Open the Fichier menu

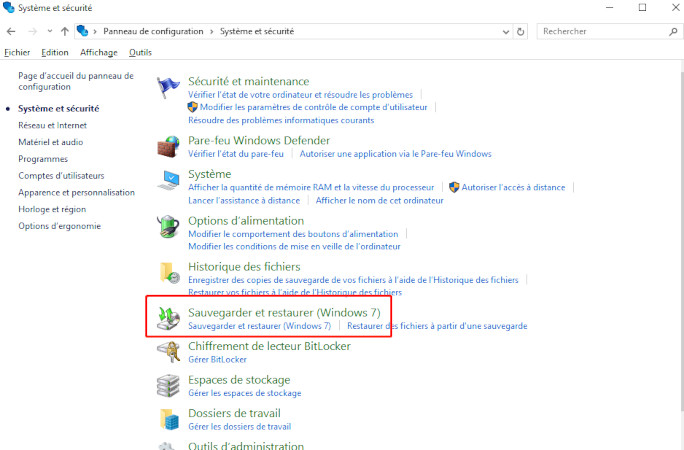[17, 52]
